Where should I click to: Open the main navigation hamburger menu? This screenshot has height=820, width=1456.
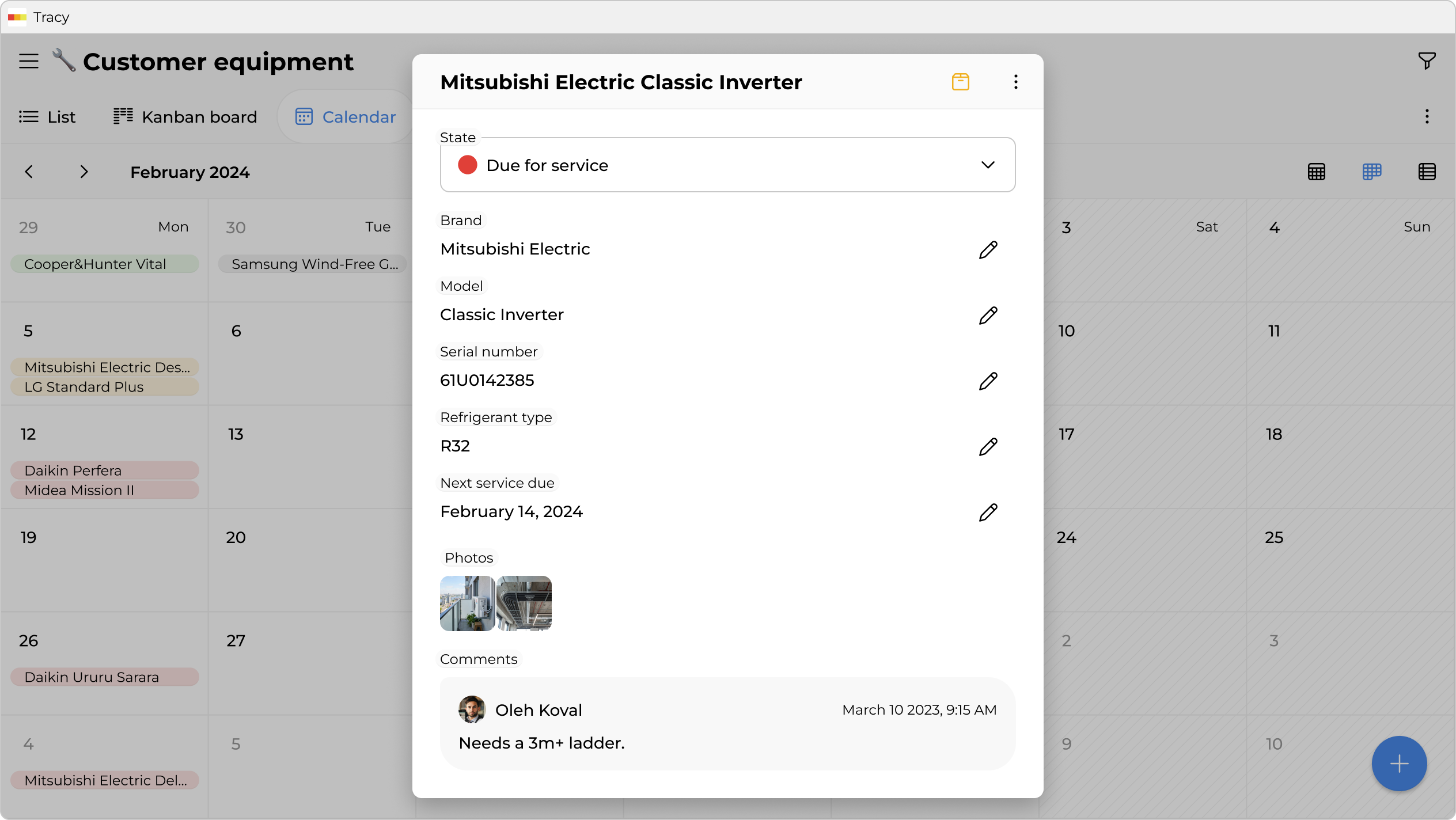[x=28, y=61]
